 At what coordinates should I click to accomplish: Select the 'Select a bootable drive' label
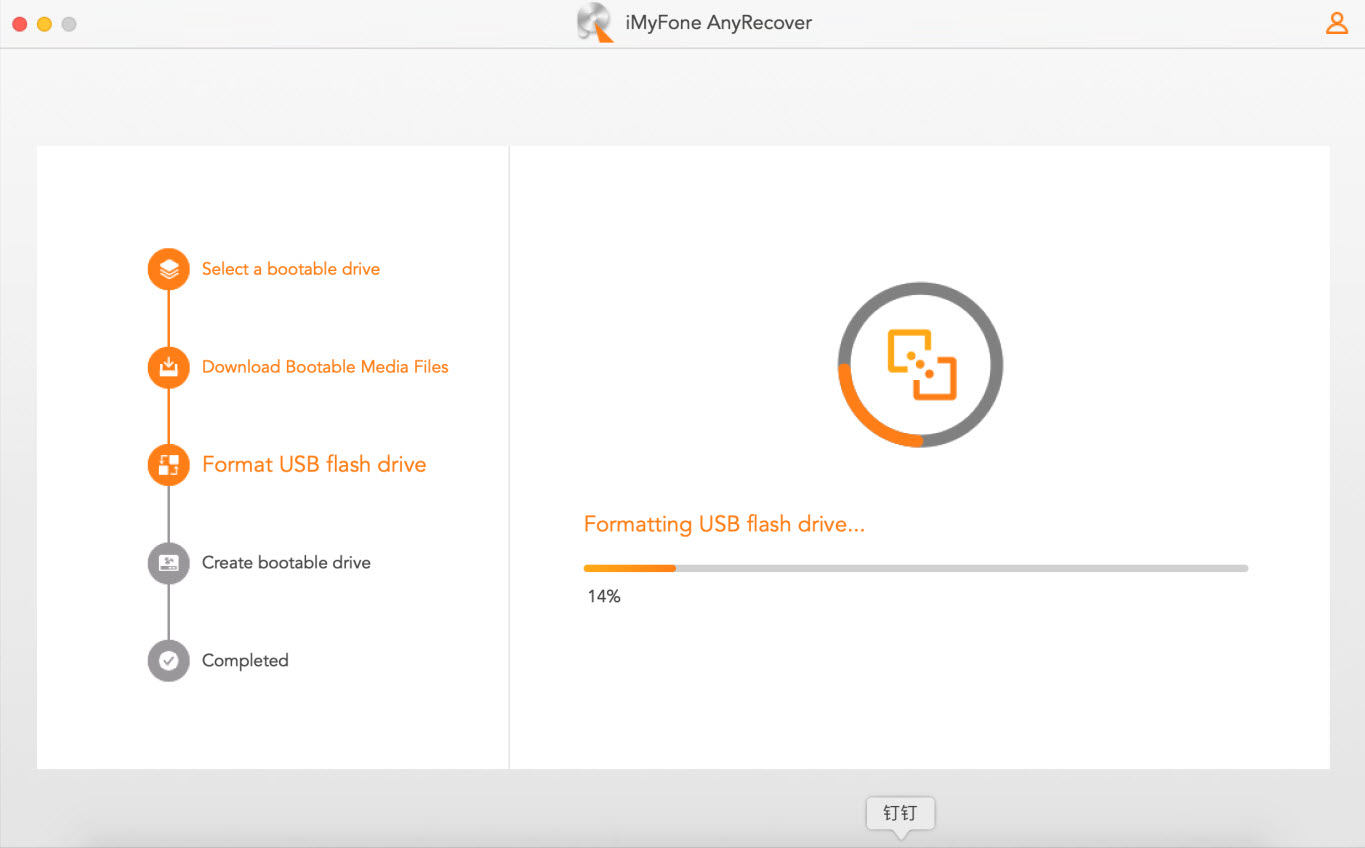[x=290, y=268]
